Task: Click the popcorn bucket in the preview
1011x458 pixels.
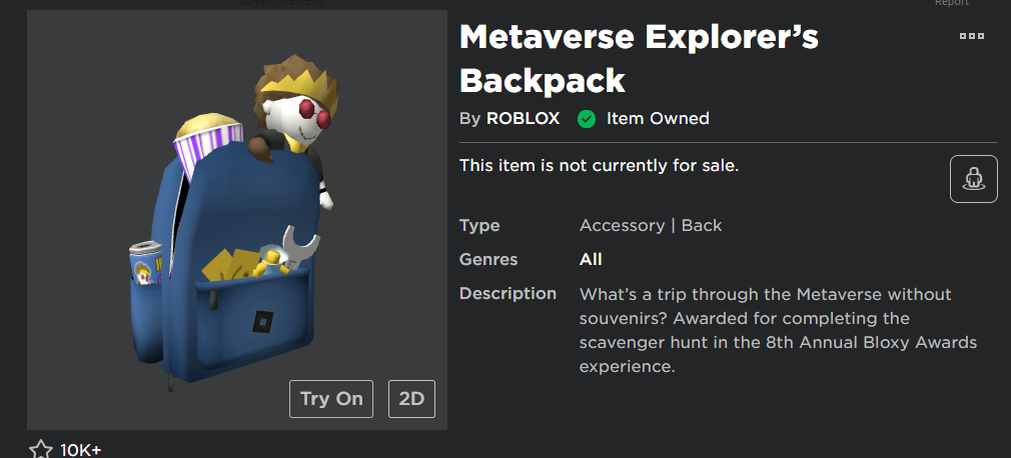Action: point(207,145)
